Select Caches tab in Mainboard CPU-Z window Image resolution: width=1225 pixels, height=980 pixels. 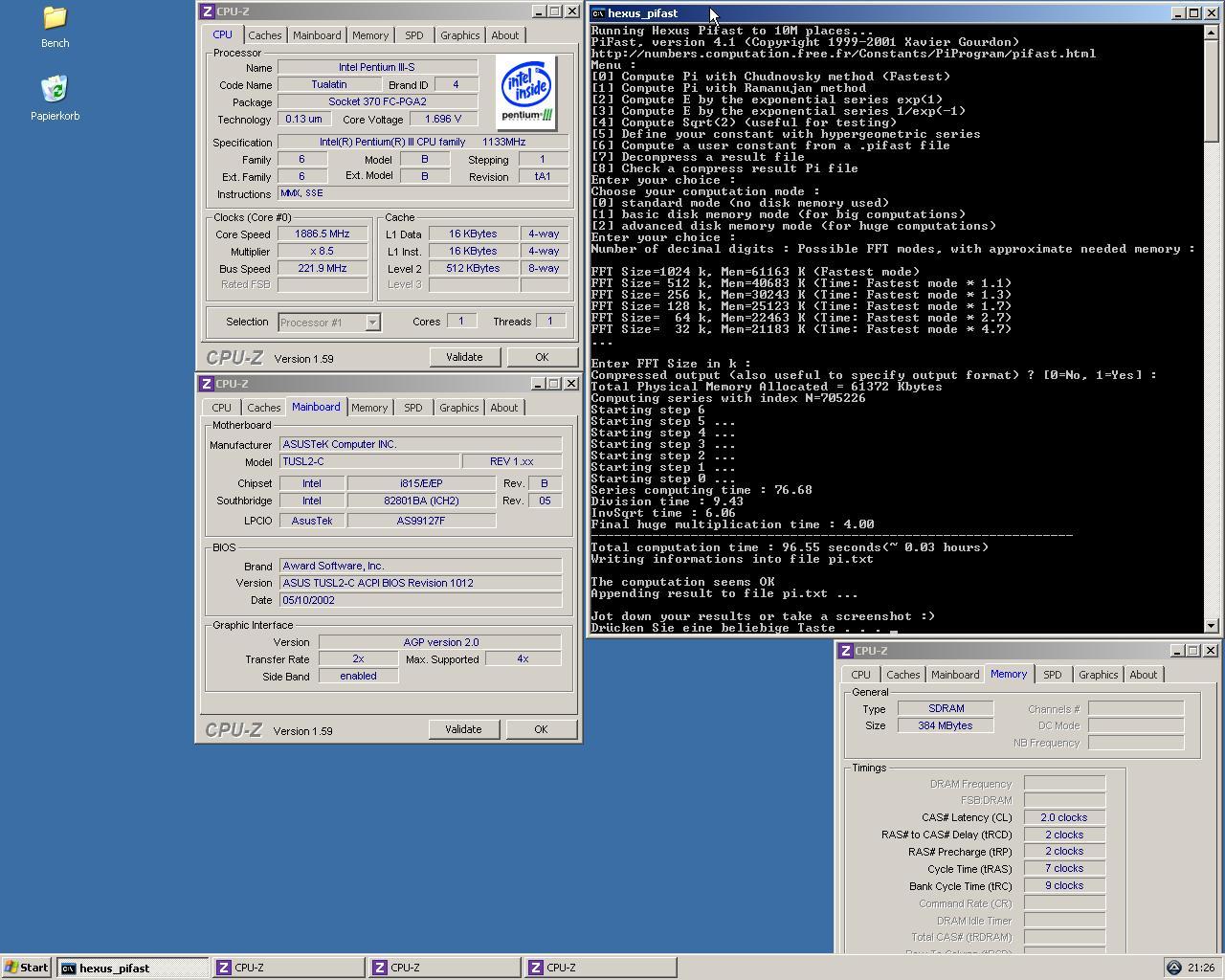[x=264, y=408]
